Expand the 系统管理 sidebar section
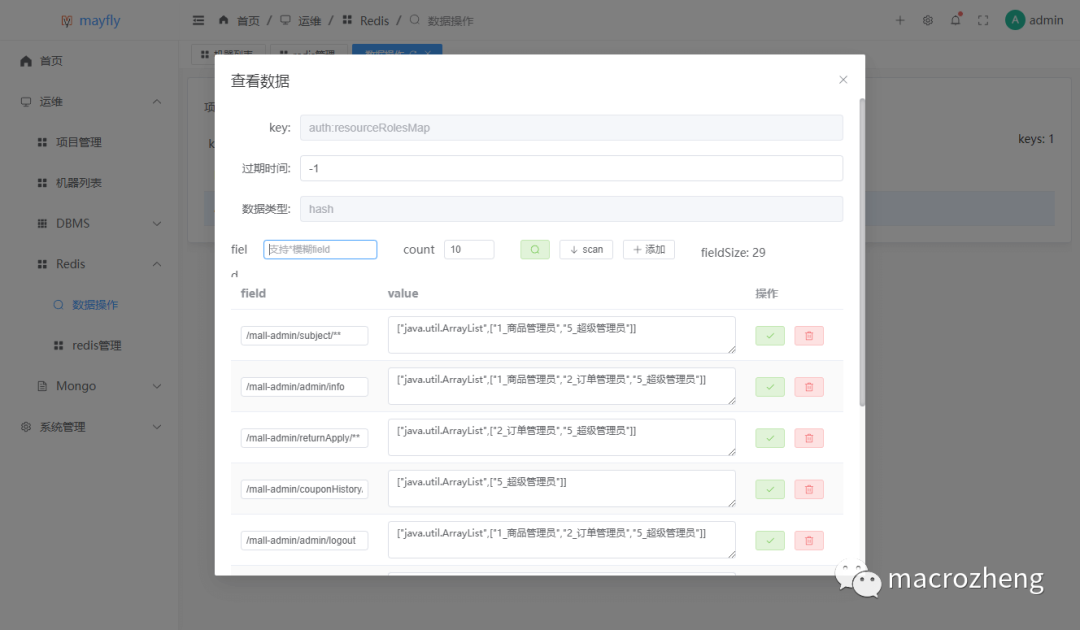The image size is (1080, 630). click(88, 426)
